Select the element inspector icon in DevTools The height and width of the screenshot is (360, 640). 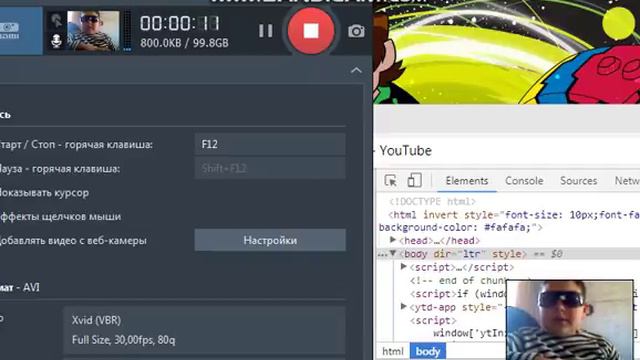(x=391, y=180)
